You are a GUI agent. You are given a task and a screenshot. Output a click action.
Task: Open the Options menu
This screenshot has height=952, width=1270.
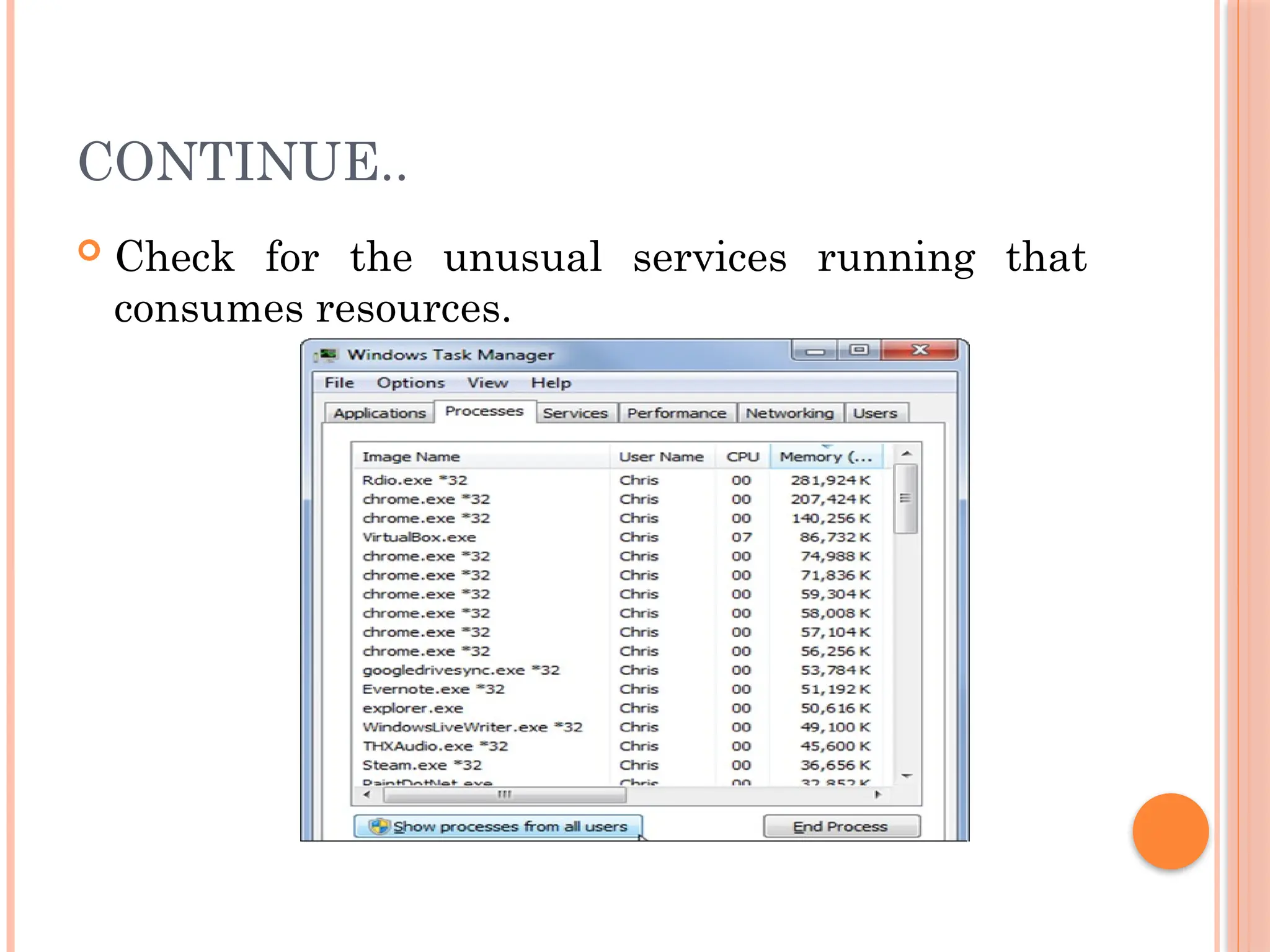[x=411, y=383]
